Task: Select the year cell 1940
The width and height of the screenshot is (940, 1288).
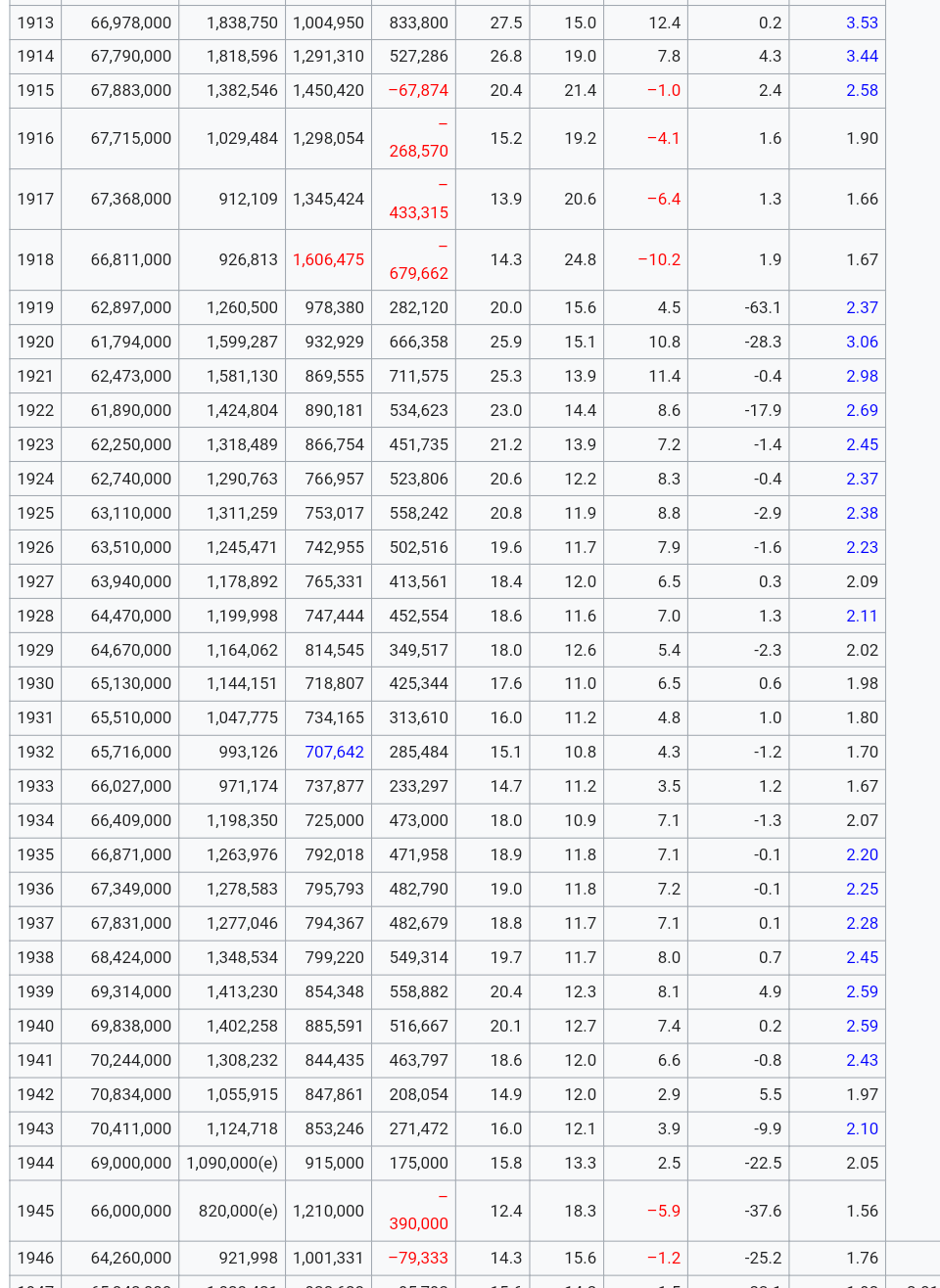Action: [35, 1027]
